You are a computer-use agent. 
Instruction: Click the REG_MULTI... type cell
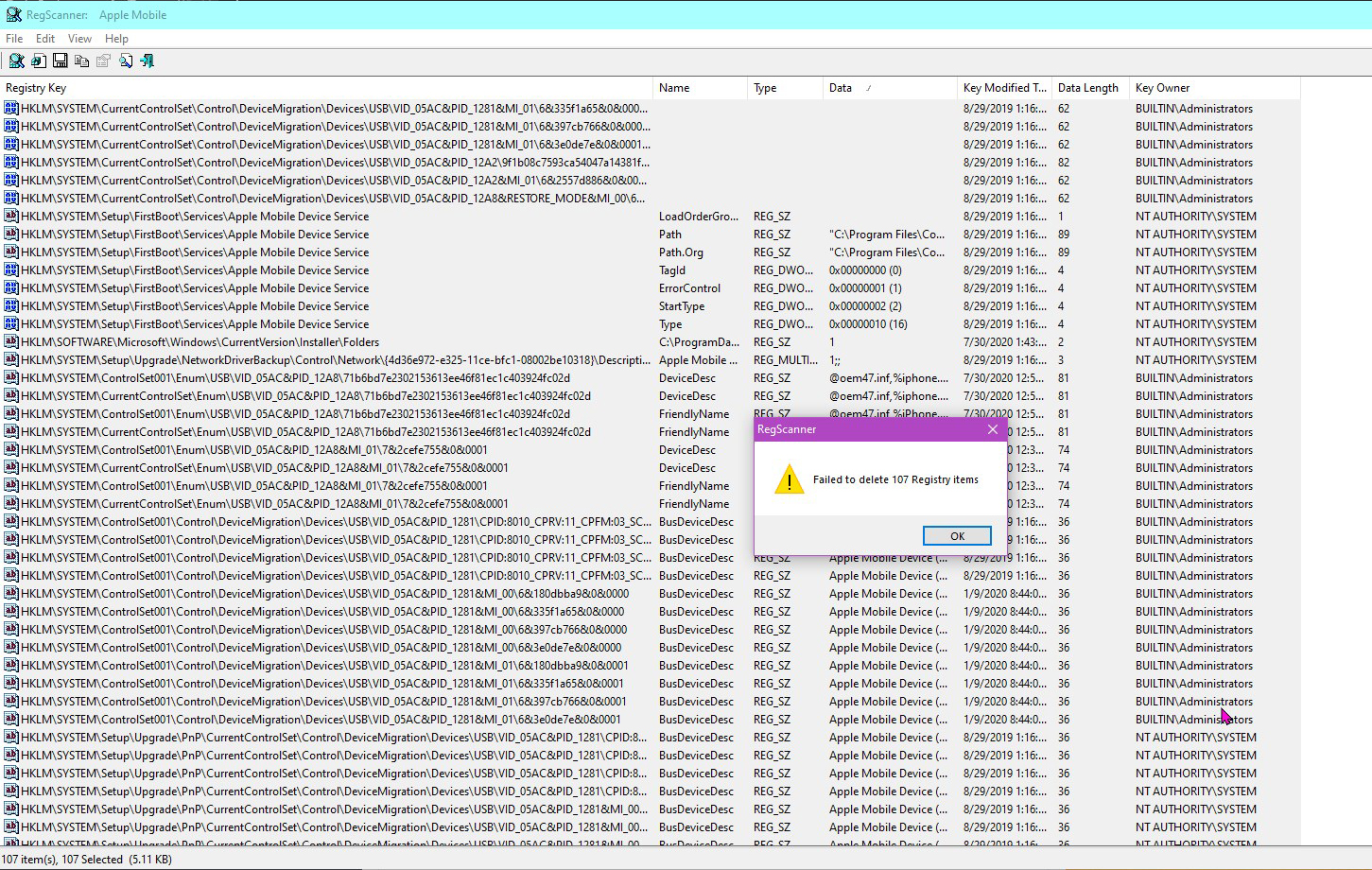tap(786, 360)
